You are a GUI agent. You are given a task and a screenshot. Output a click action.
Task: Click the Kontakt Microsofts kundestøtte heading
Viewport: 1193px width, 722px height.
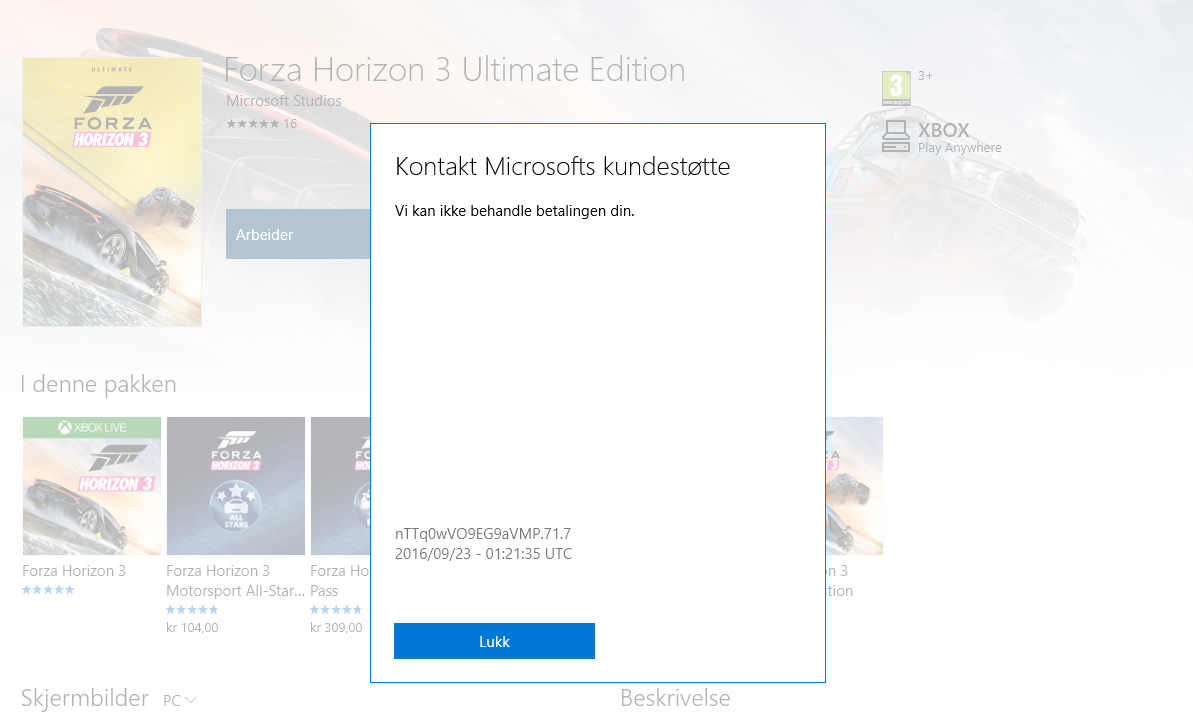click(562, 166)
